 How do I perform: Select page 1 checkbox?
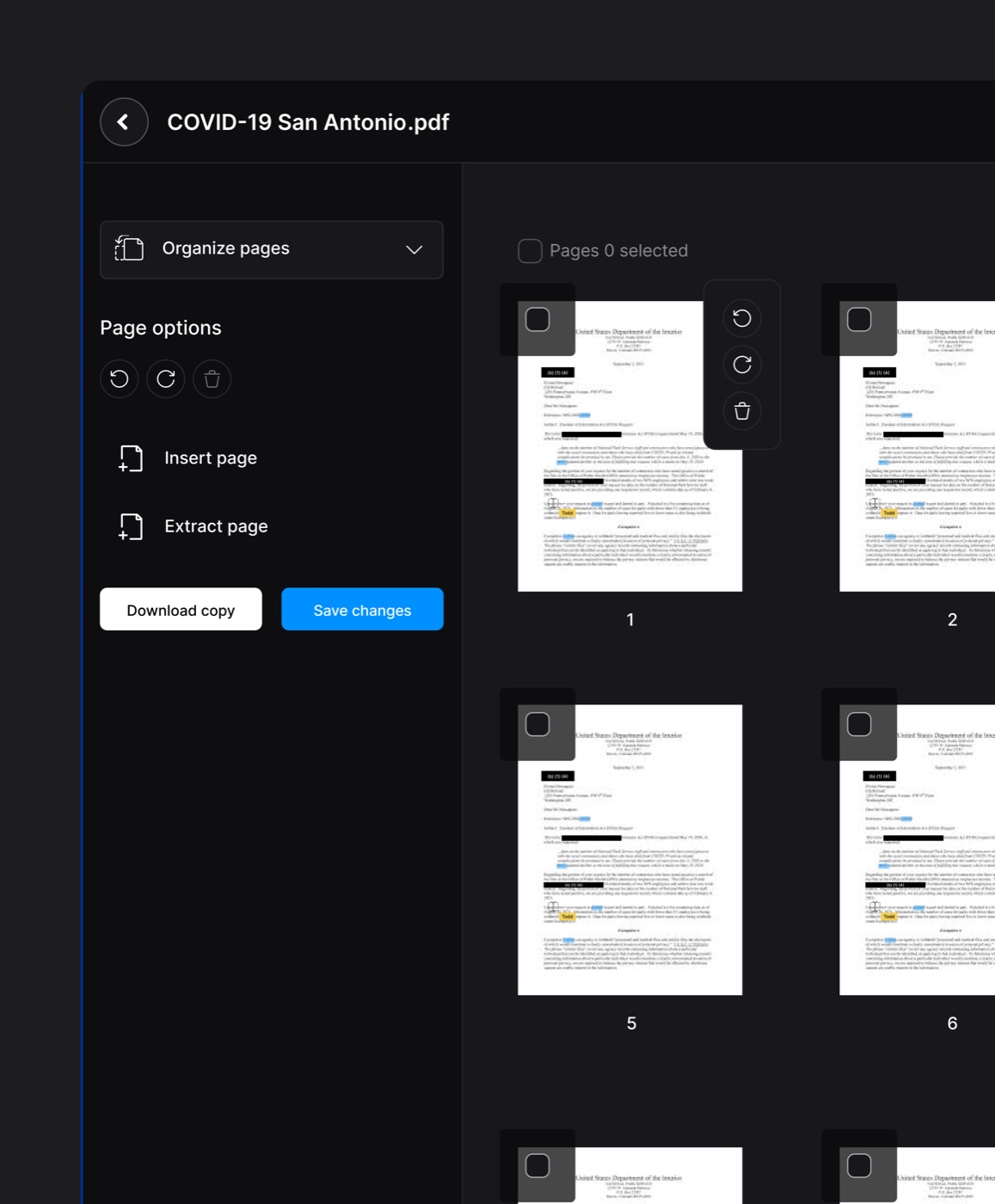click(x=537, y=319)
